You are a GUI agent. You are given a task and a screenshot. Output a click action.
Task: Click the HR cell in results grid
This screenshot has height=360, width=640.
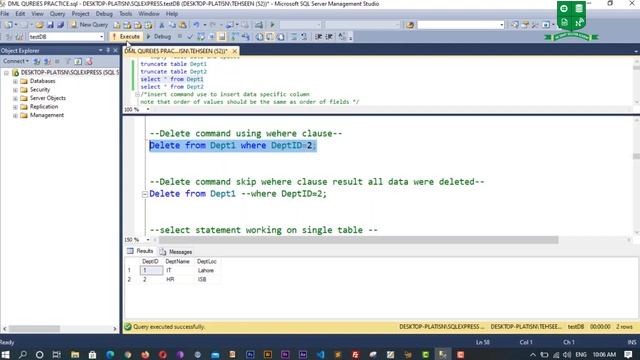coord(179,279)
